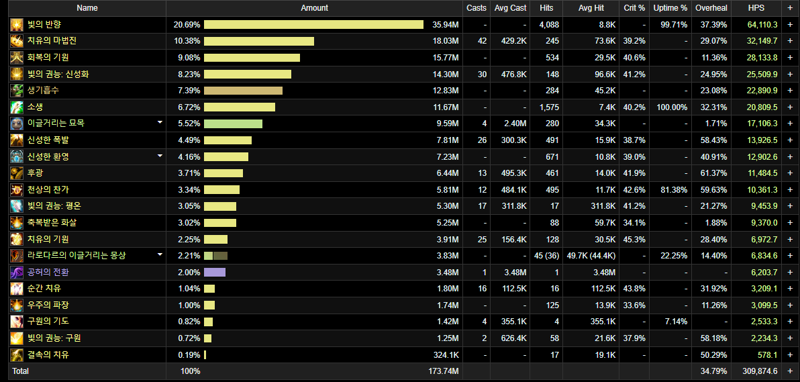The width and height of the screenshot is (800, 382).
Task: Click the 구원의 기도 spell icon
Action: click(x=17, y=322)
